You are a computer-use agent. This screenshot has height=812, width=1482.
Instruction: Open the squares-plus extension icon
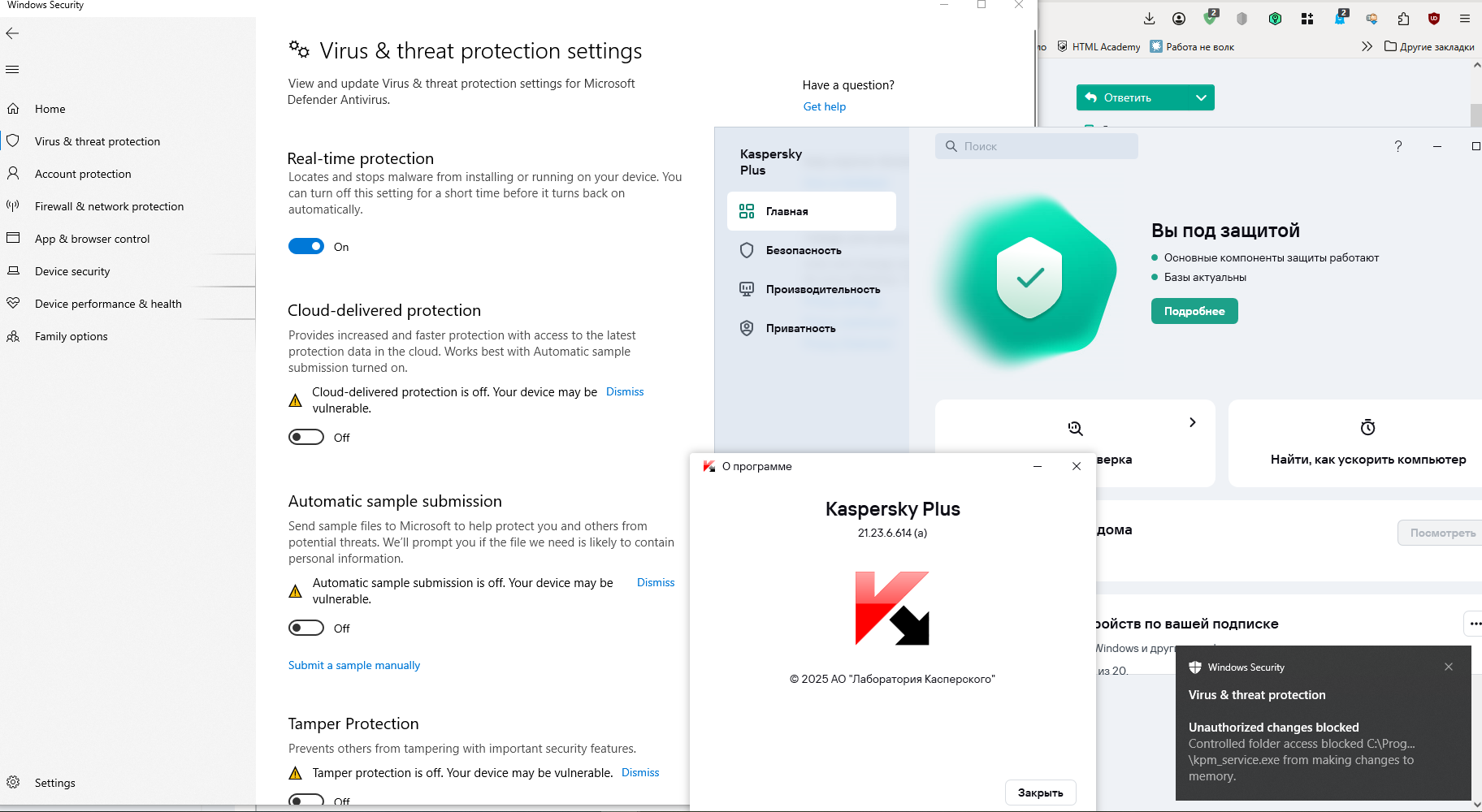point(1307,19)
